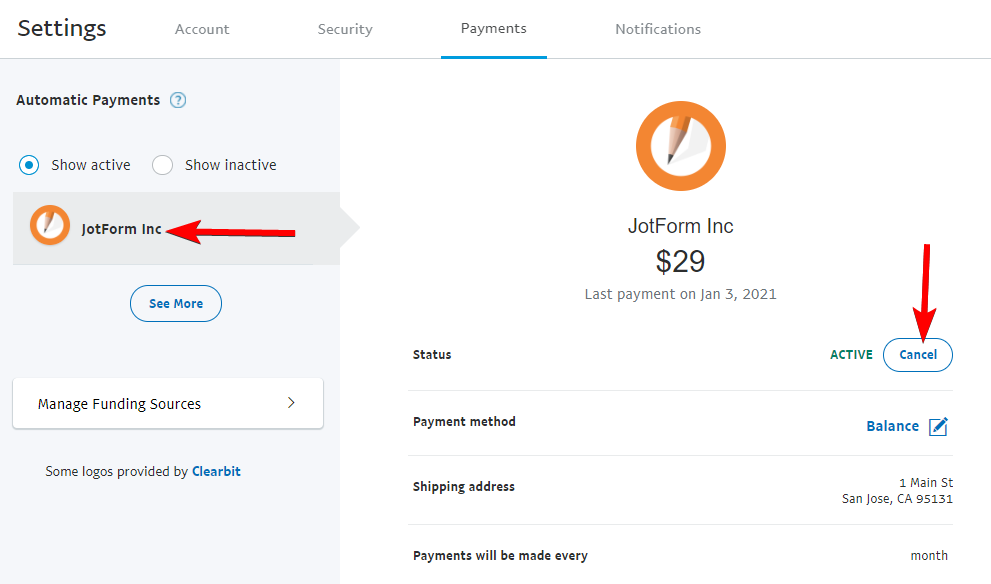
Task: Select JotForm Inc from the active payments list
Action: (120, 228)
